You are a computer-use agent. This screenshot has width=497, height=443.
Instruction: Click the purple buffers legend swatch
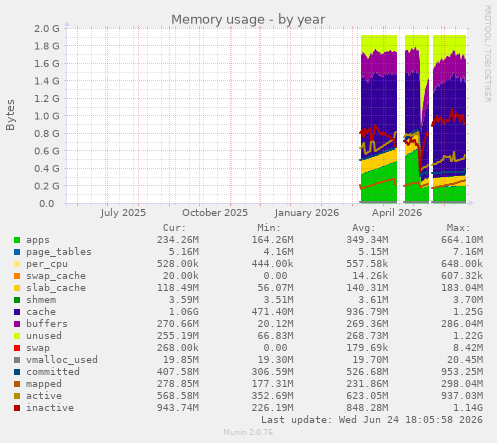(17, 324)
